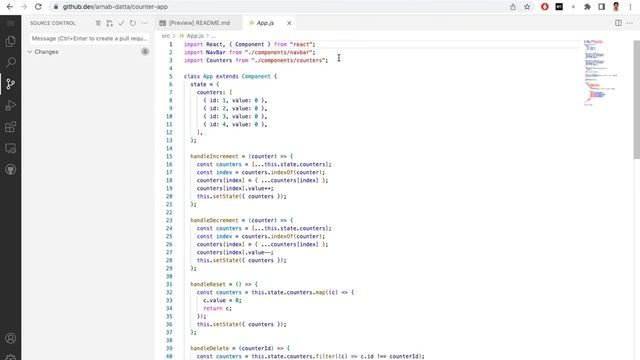Click the github.dev address bar URL
Image resolution: width=640 pixels, height=360 pixels.
115,7
